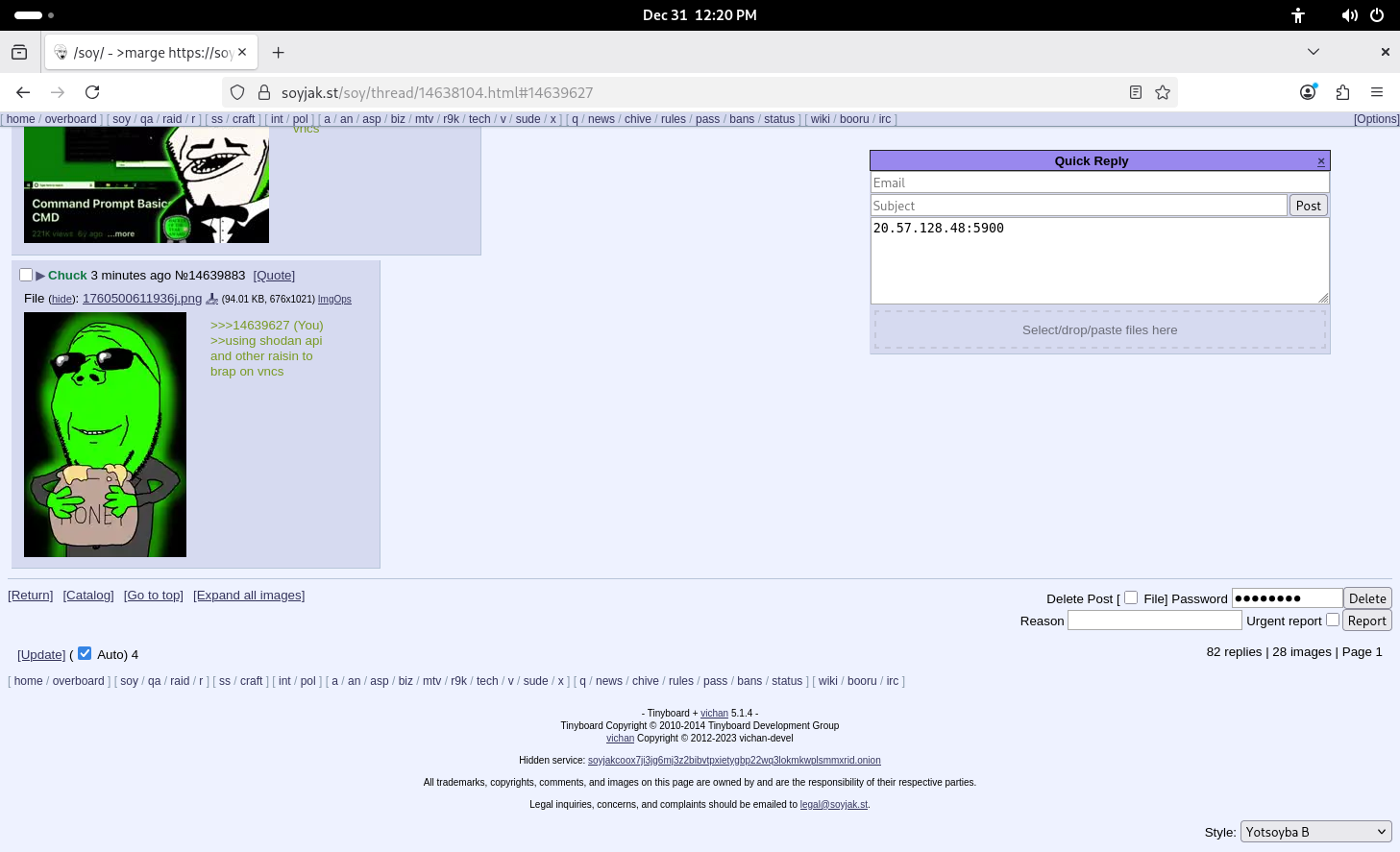Open the system power menu

[1377, 15]
